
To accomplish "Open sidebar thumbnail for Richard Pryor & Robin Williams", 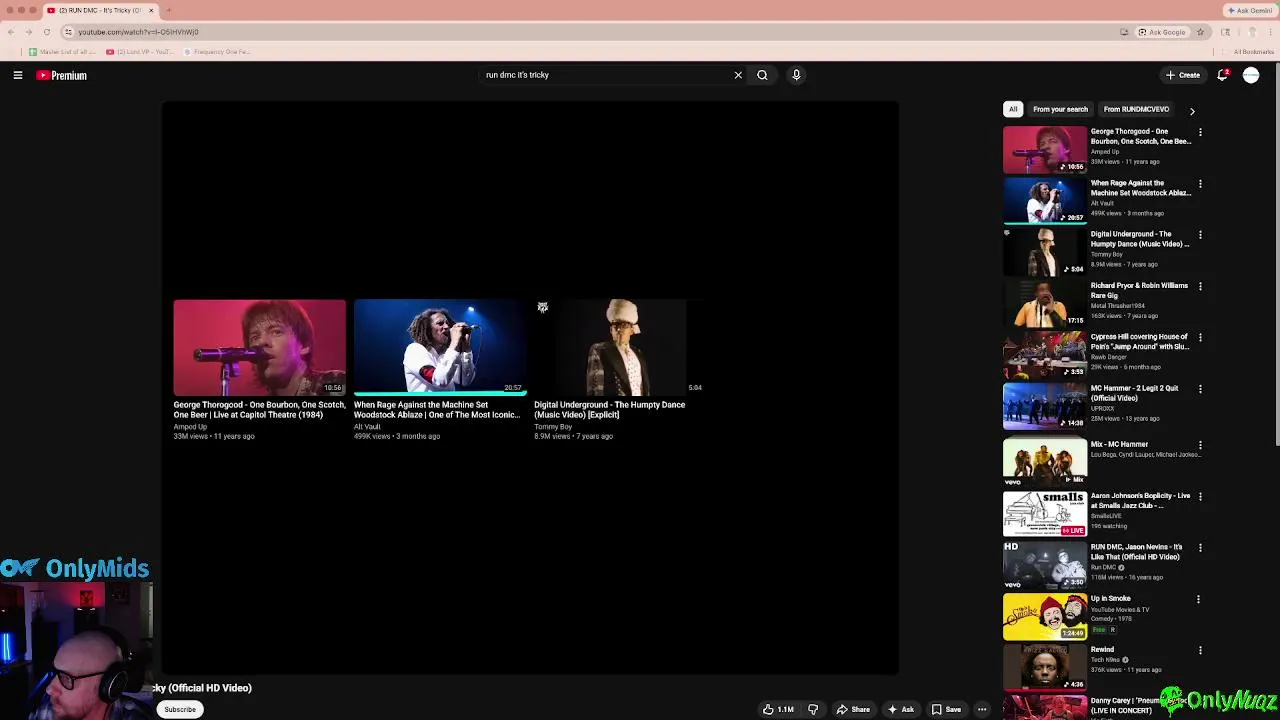I will 1045,303.
